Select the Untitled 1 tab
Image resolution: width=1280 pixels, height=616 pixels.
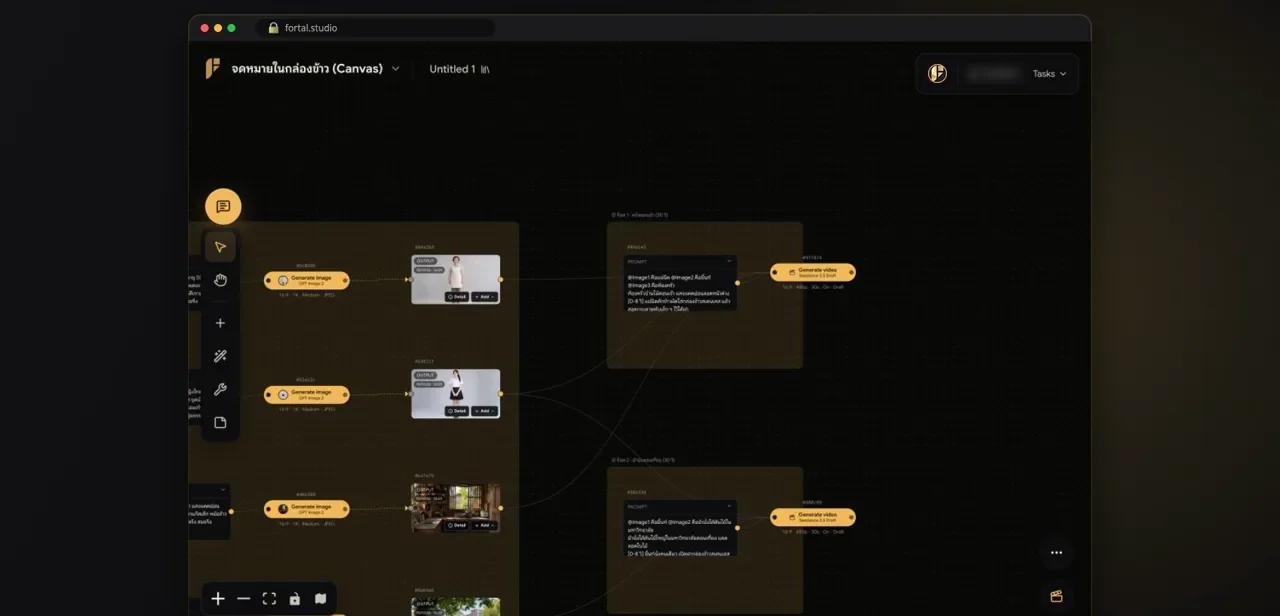(452, 69)
